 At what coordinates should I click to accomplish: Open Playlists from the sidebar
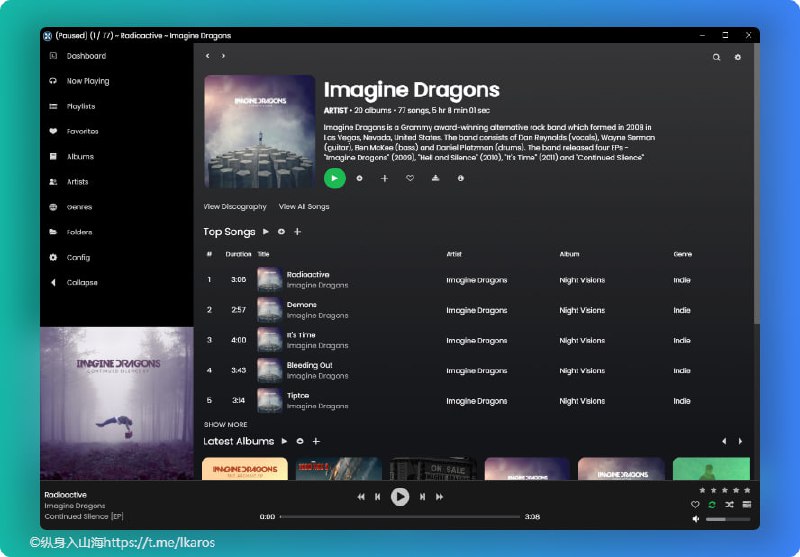point(81,106)
